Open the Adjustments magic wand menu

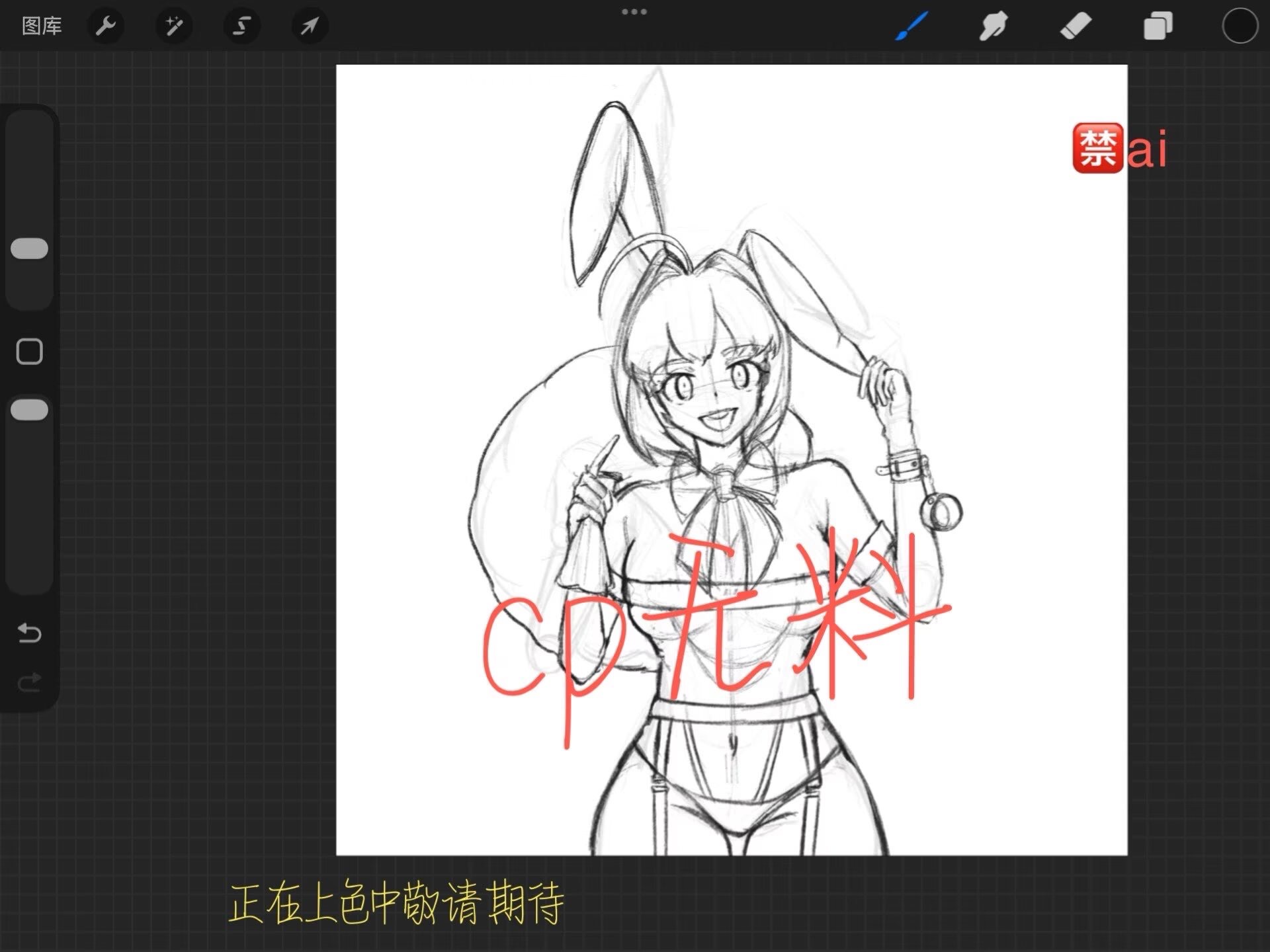pyautogui.click(x=174, y=26)
